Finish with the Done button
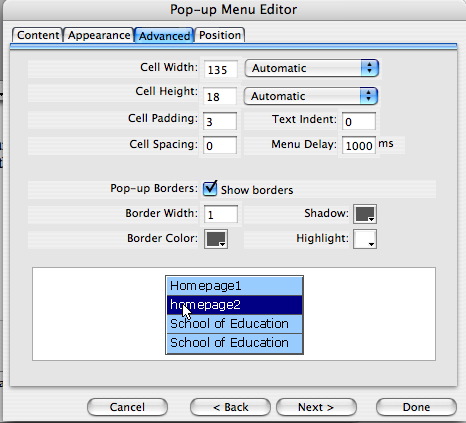 416,407
